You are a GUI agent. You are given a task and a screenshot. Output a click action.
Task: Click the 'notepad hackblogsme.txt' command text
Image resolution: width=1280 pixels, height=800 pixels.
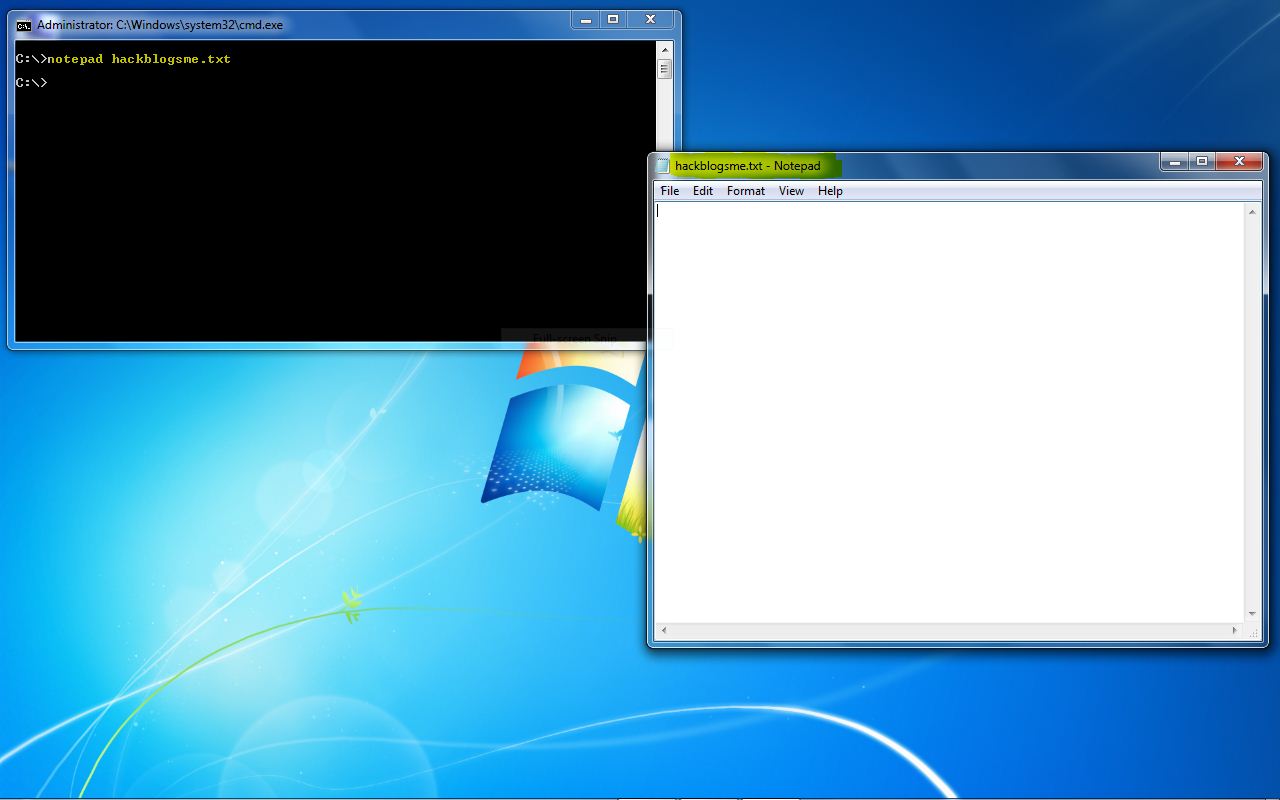(139, 59)
